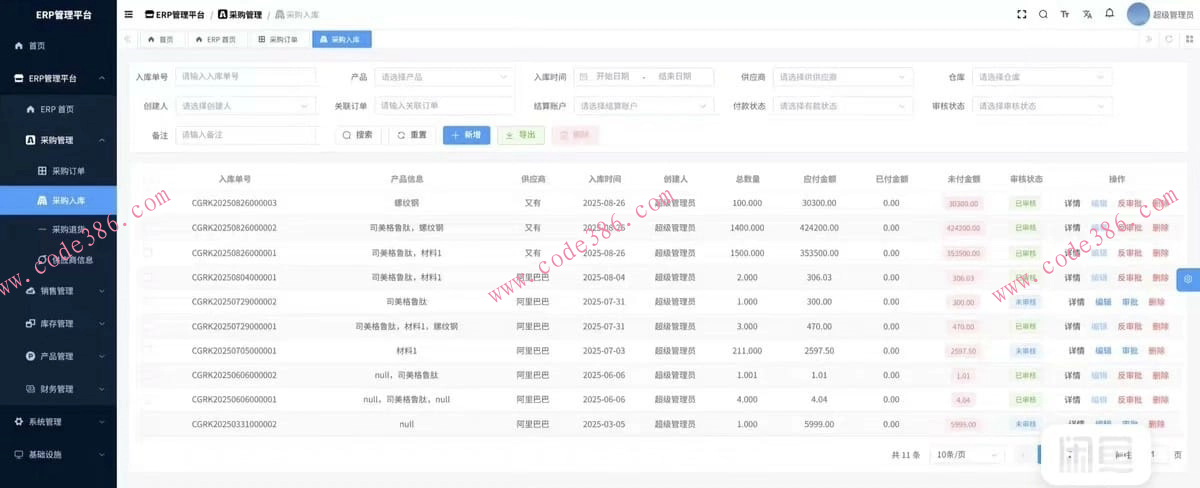The image size is (1200, 488).
Task: Click the 螺纹钢 product cell
Action: pyautogui.click(x=406, y=203)
